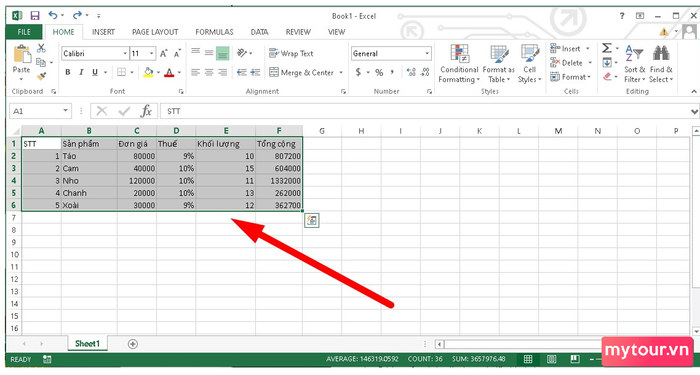
Task: Toggle Italic formatting
Action: (81, 72)
